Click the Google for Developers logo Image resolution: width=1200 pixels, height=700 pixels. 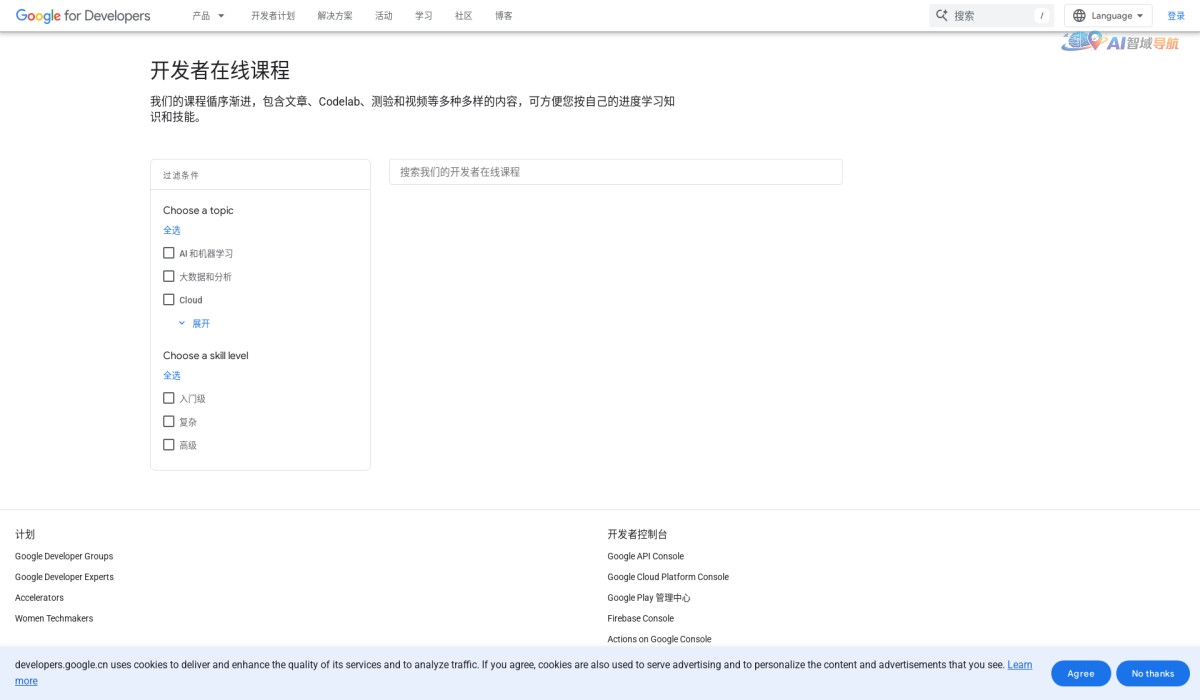(x=83, y=15)
